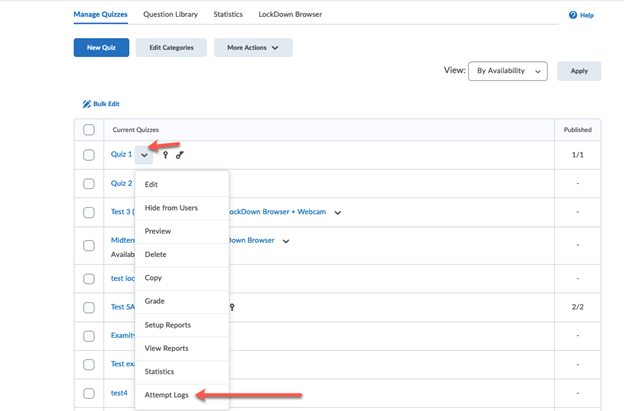Toggle the select-all checkbox in header
Screen dimensions: 624x411
[89, 130]
